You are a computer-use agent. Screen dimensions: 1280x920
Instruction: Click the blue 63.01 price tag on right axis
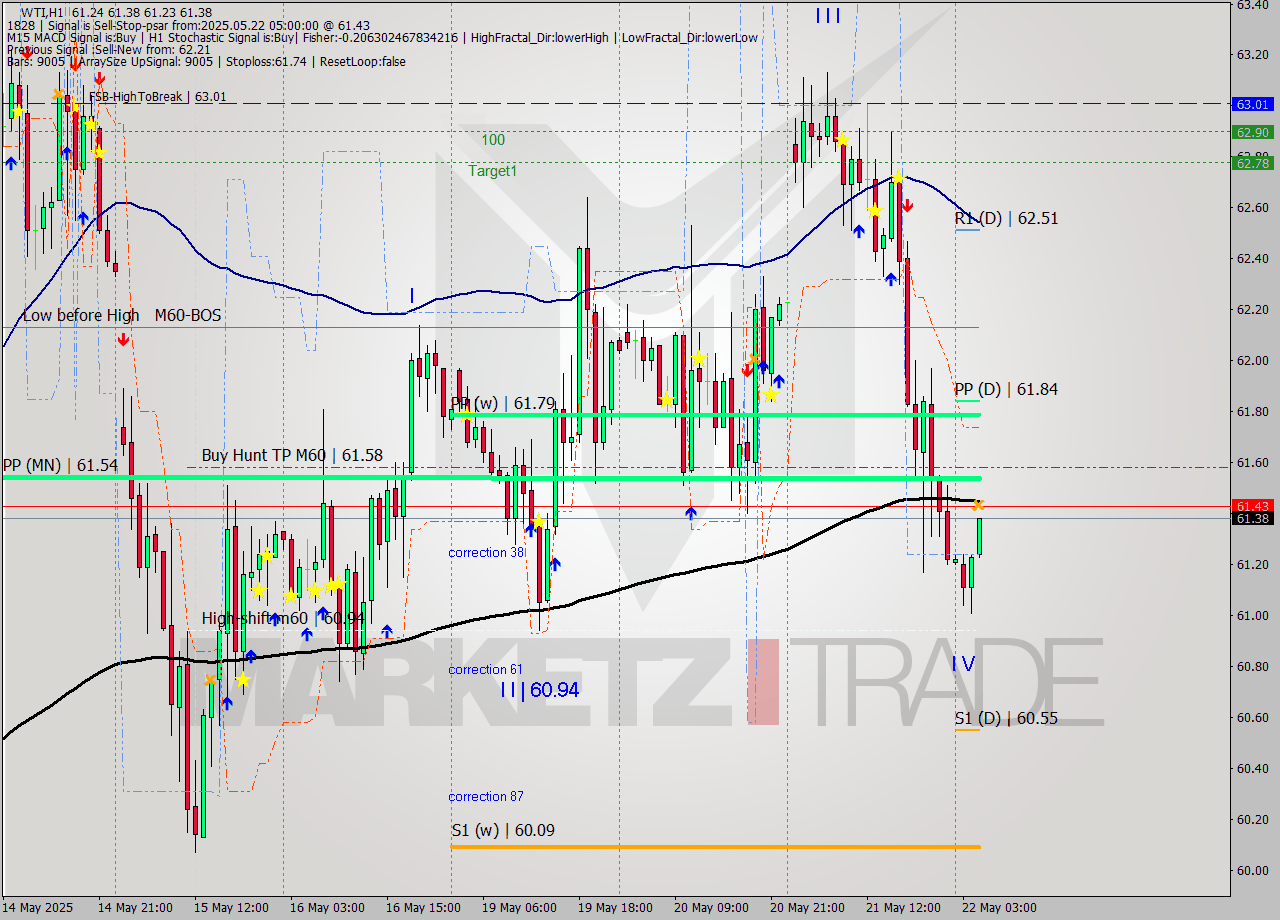coord(1251,103)
